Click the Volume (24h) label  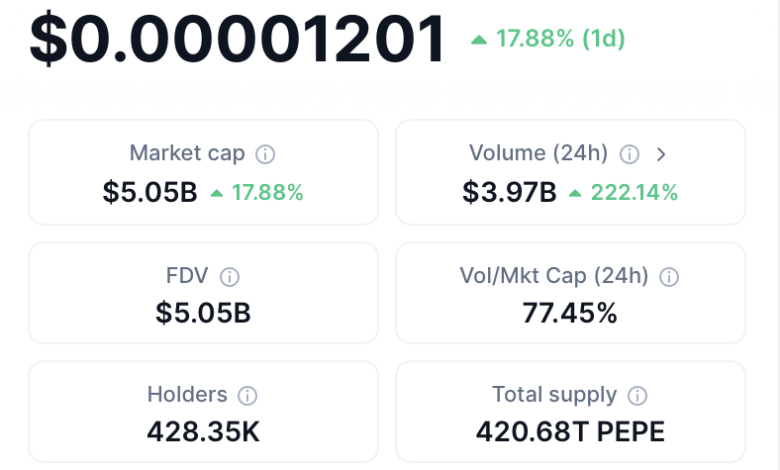pos(538,153)
